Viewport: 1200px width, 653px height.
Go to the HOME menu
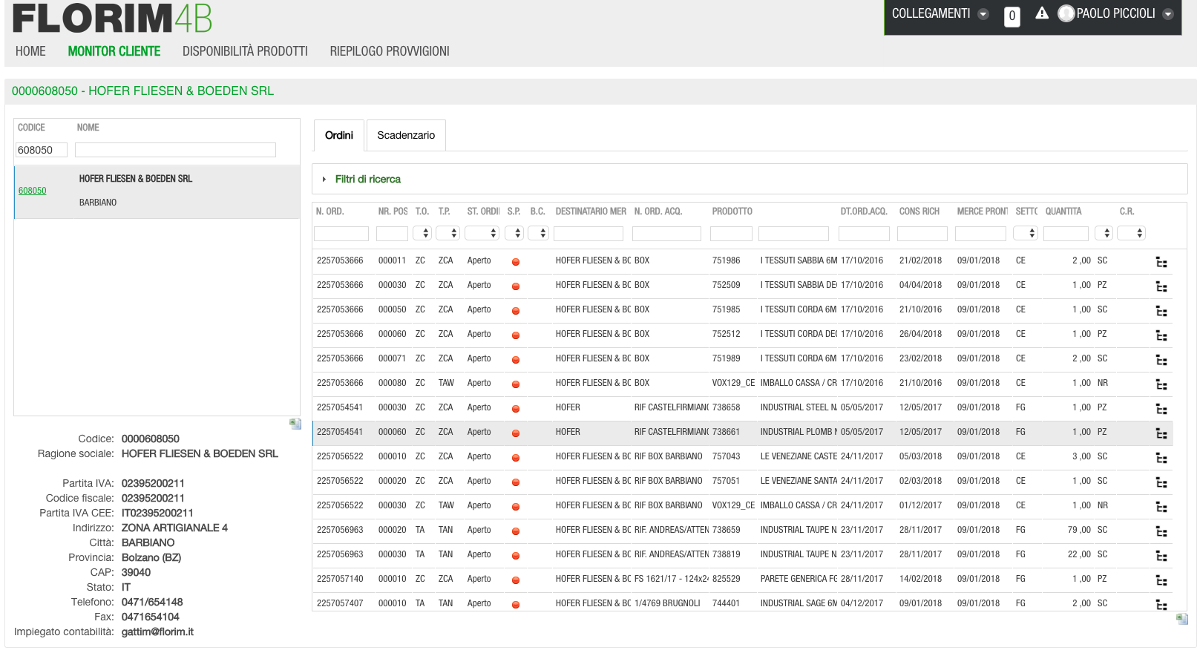tap(31, 51)
